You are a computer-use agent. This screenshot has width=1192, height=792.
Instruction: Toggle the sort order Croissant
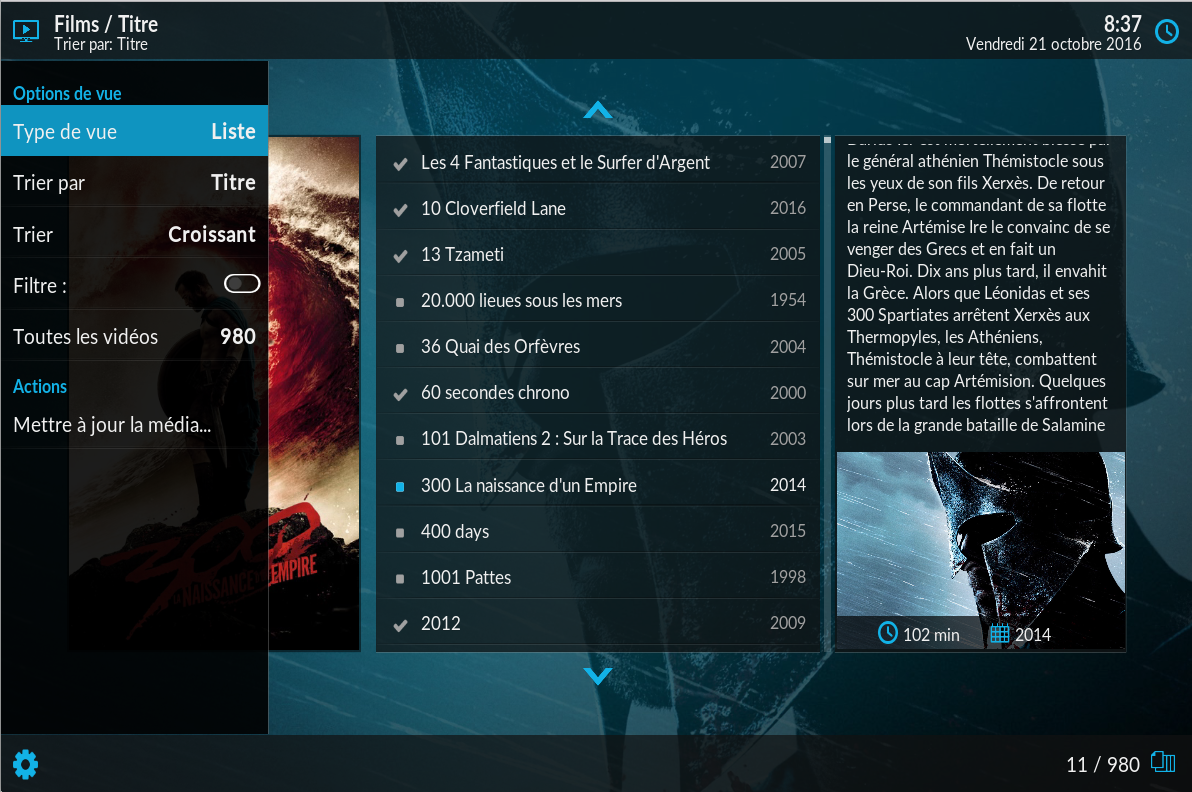pyautogui.click(x=134, y=234)
